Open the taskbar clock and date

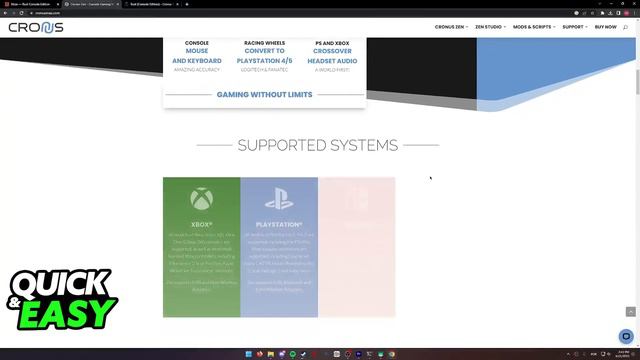coord(623,354)
